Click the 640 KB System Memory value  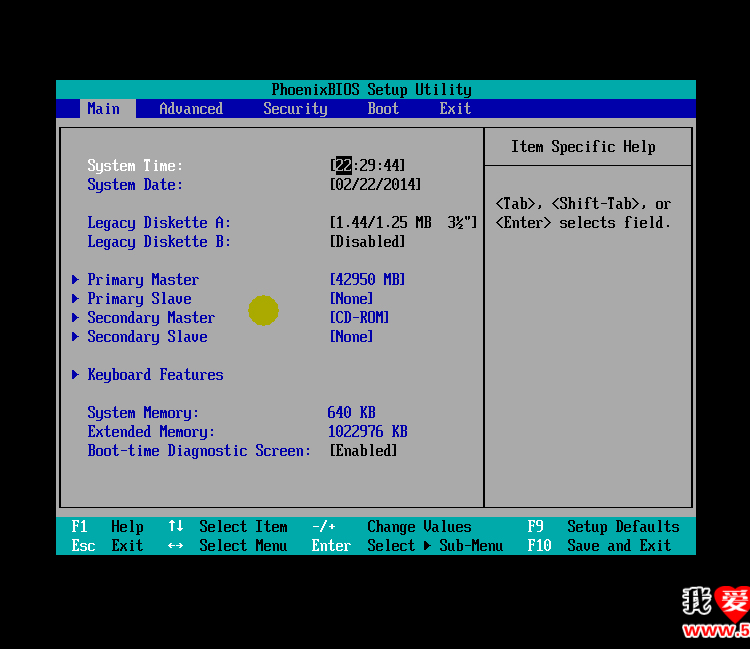(352, 412)
